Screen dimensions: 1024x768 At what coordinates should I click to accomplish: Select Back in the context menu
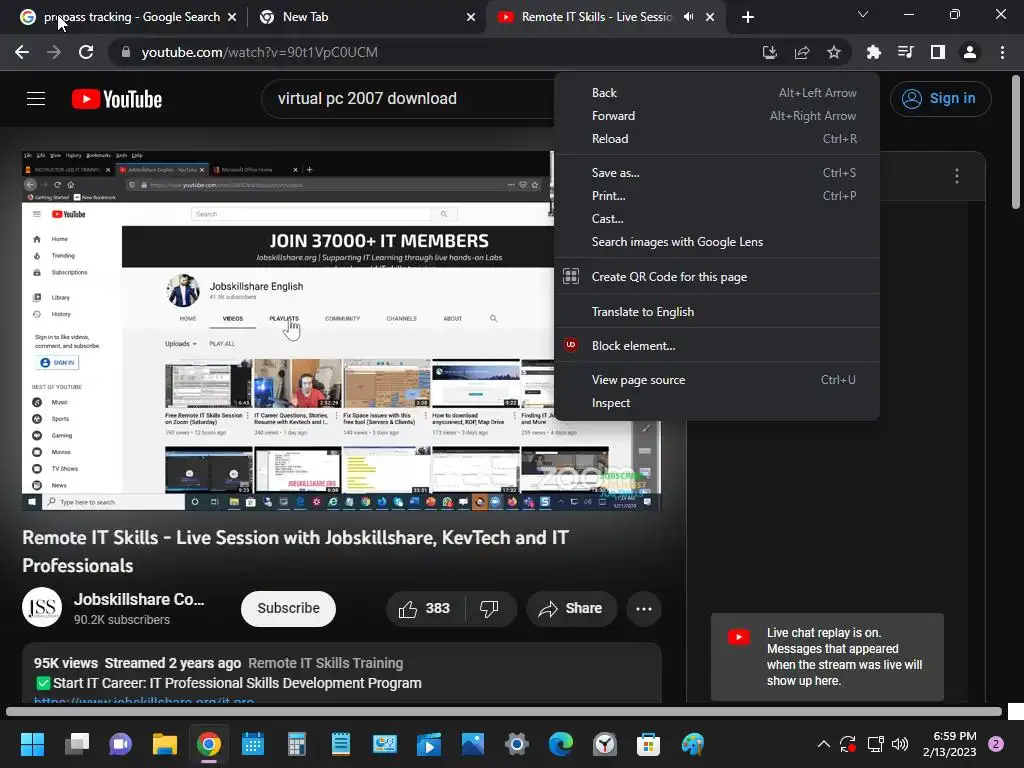click(x=717, y=93)
